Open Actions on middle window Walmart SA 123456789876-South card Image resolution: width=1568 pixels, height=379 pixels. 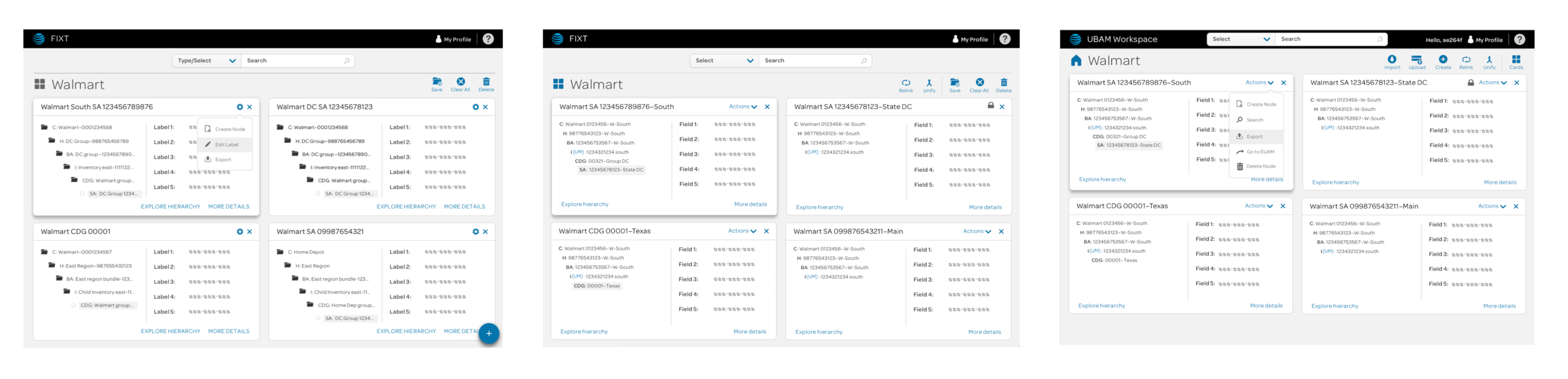click(x=743, y=107)
